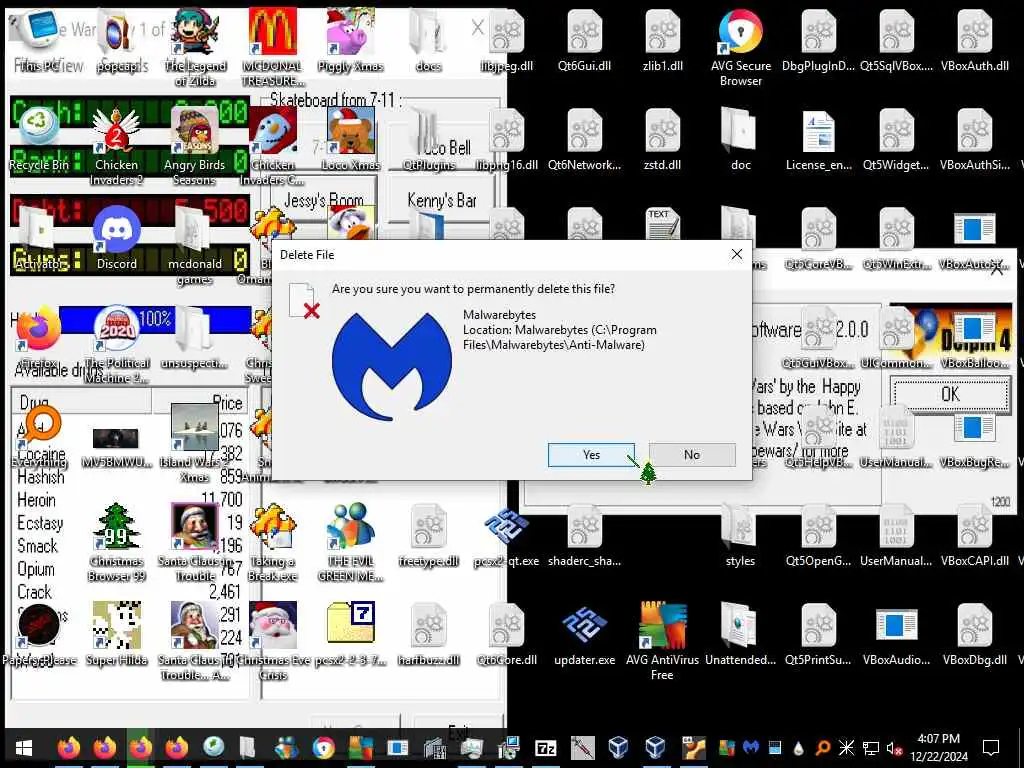The height and width of the screenshot is (768, 1024).
Task: Select the pcsx2-2-3-7... archive icon
Action: pyautogui.click(x=351, y=634)
